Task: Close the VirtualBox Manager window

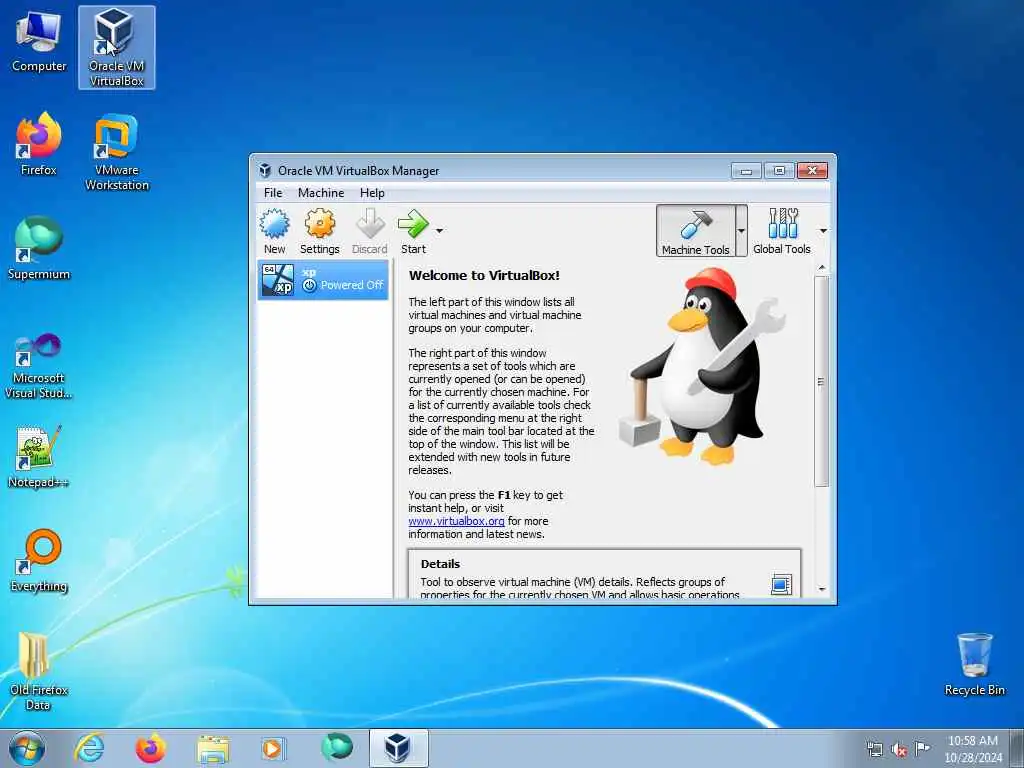Action: point(812,170)
